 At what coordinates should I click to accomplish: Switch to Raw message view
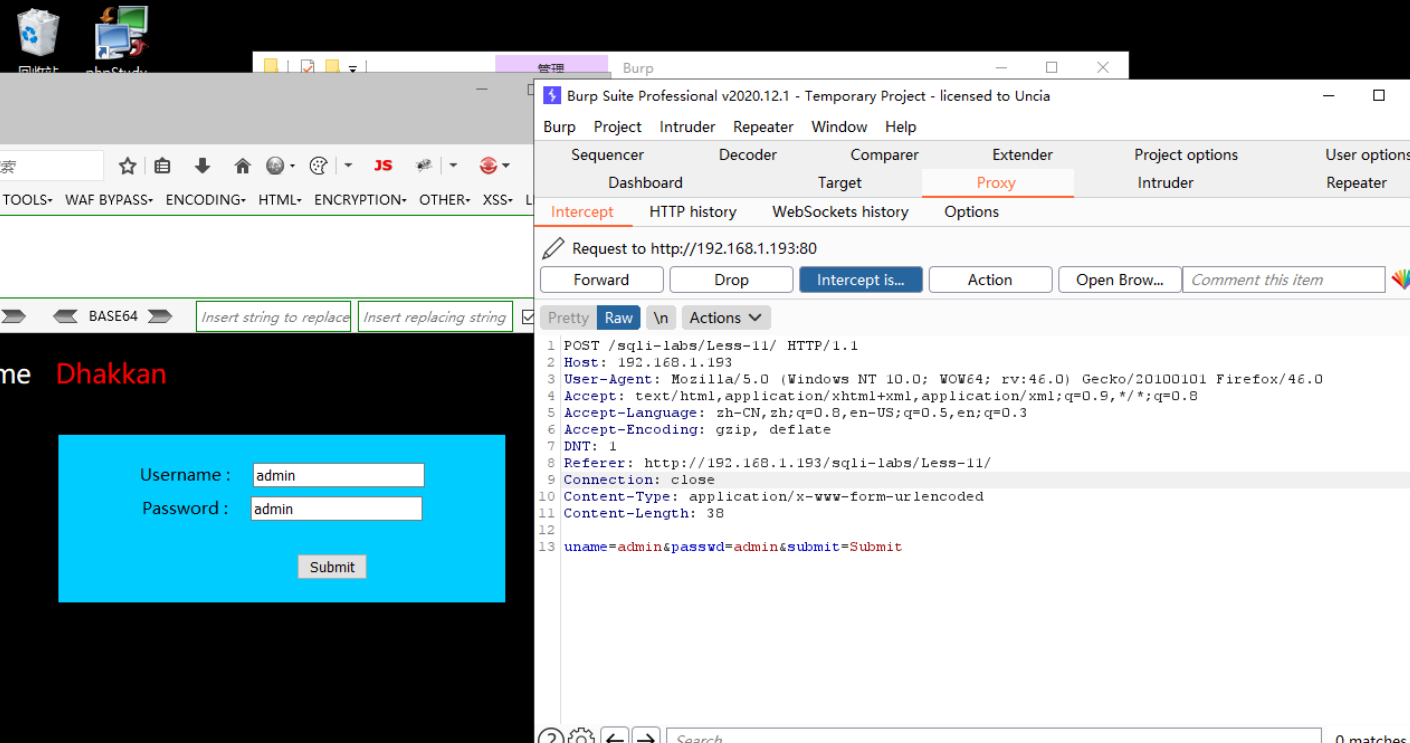point(619,318)
